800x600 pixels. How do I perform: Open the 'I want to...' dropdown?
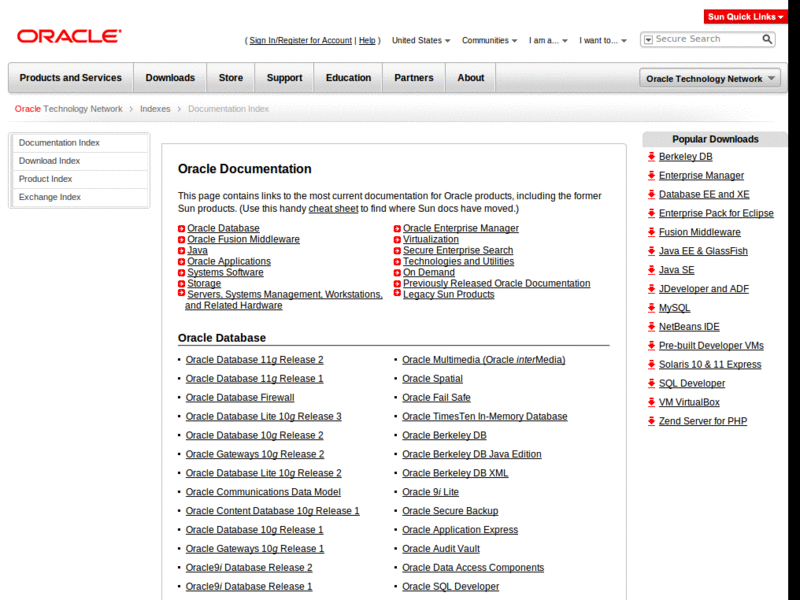click(x=603, y=40)
